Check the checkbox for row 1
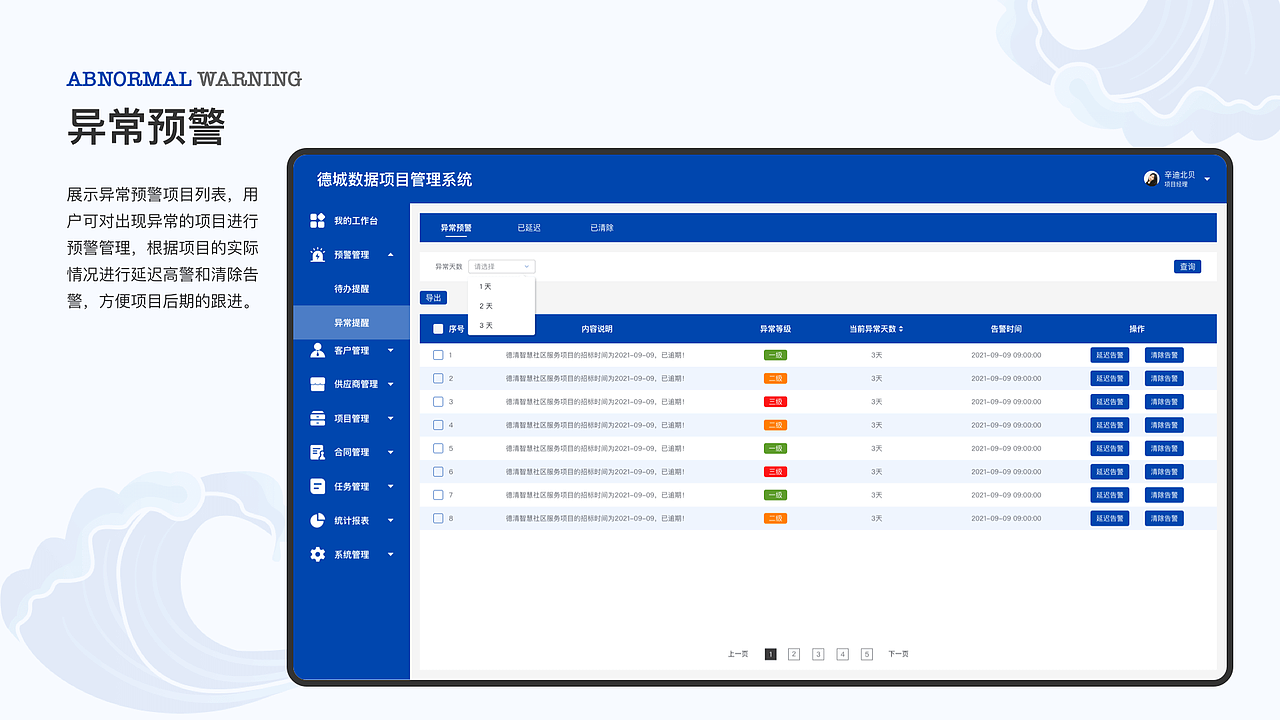 point(438,355)
